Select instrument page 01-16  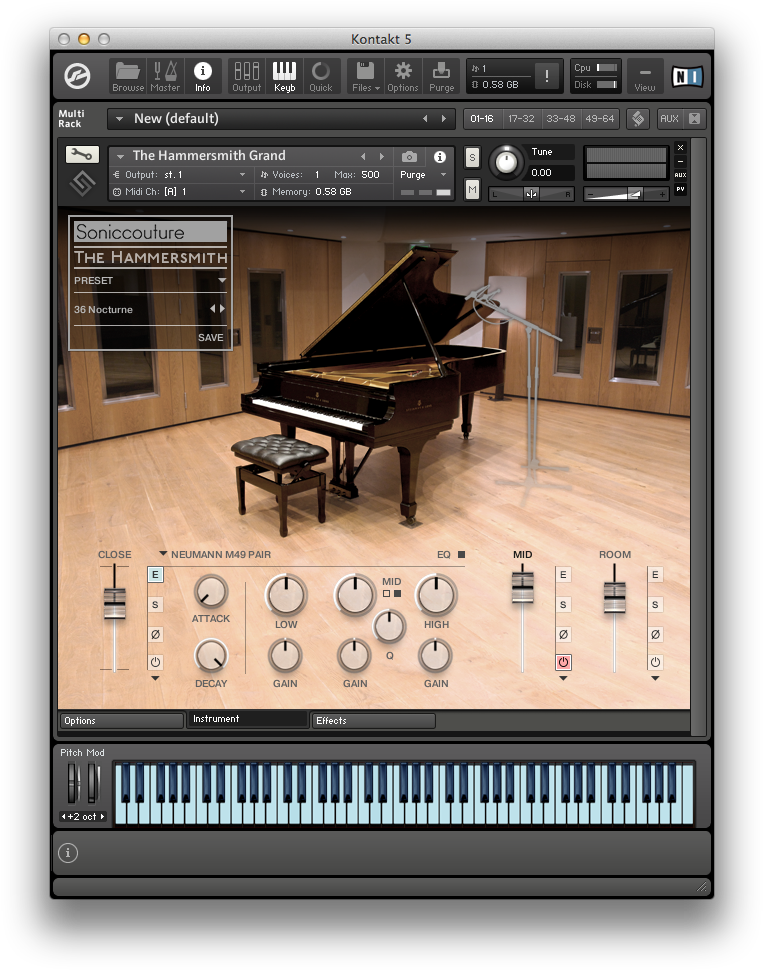pos(481,118)
